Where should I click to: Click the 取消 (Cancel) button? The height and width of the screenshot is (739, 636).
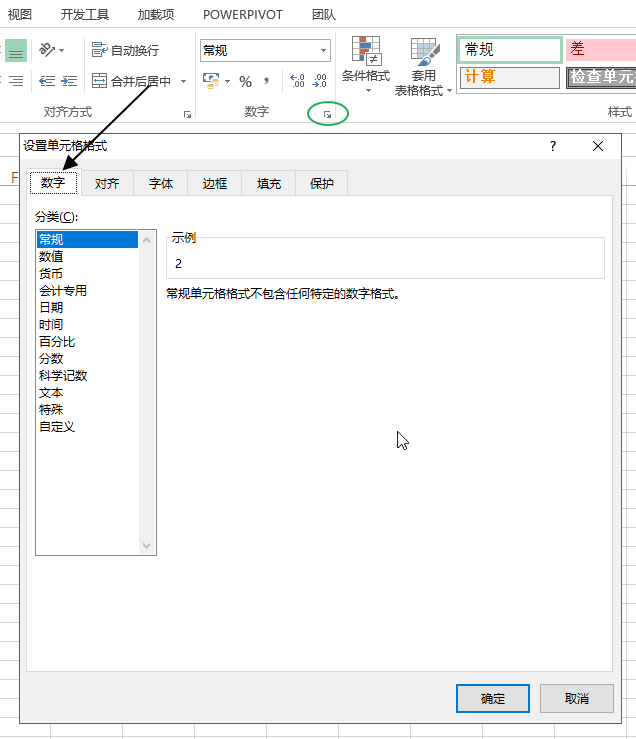click(x=576, y=698)
